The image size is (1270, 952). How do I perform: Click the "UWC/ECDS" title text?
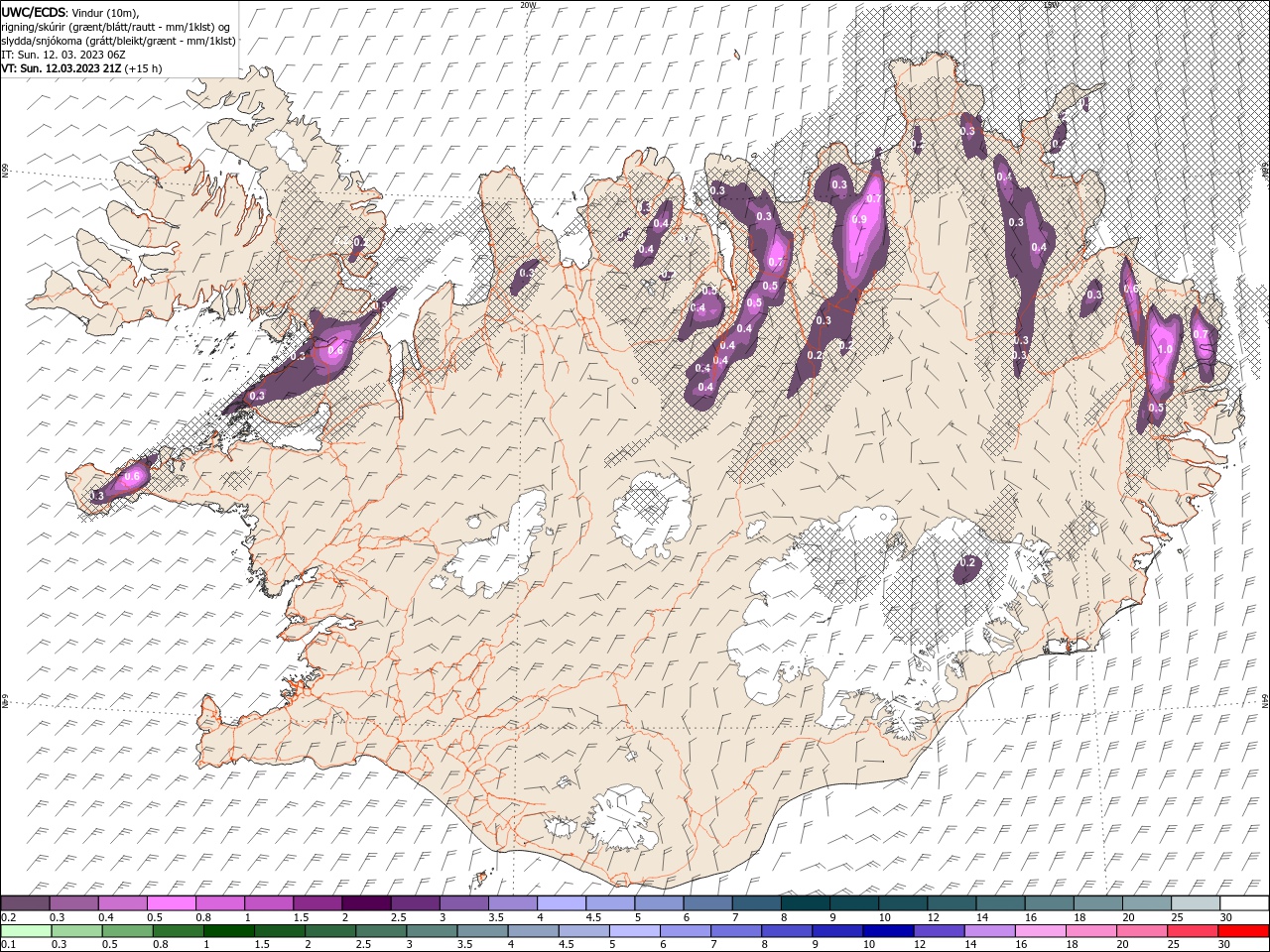pos(34,12)
